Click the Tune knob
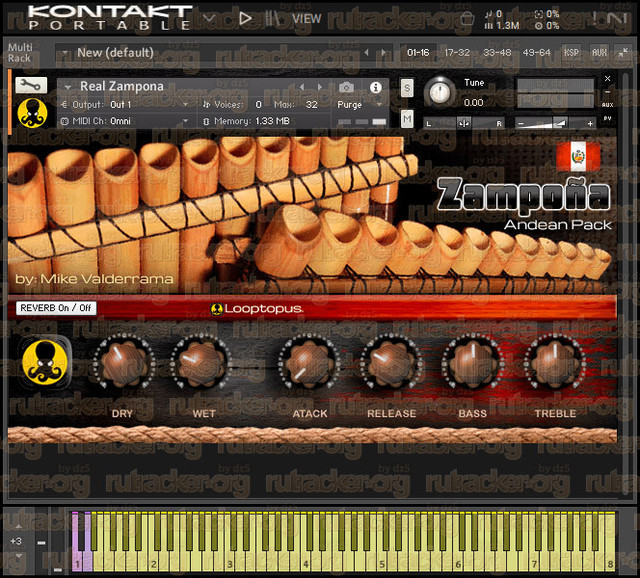 (440, 92)
